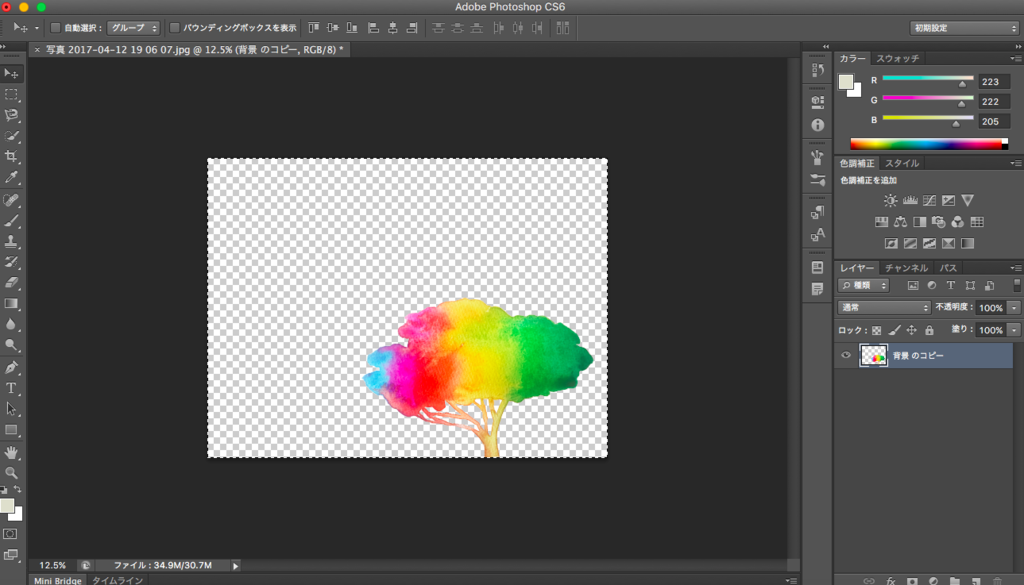Screen dimensions: 1024x585
Task: Open the Layers panel flyout menu
Action: (x=1016, y=268)
